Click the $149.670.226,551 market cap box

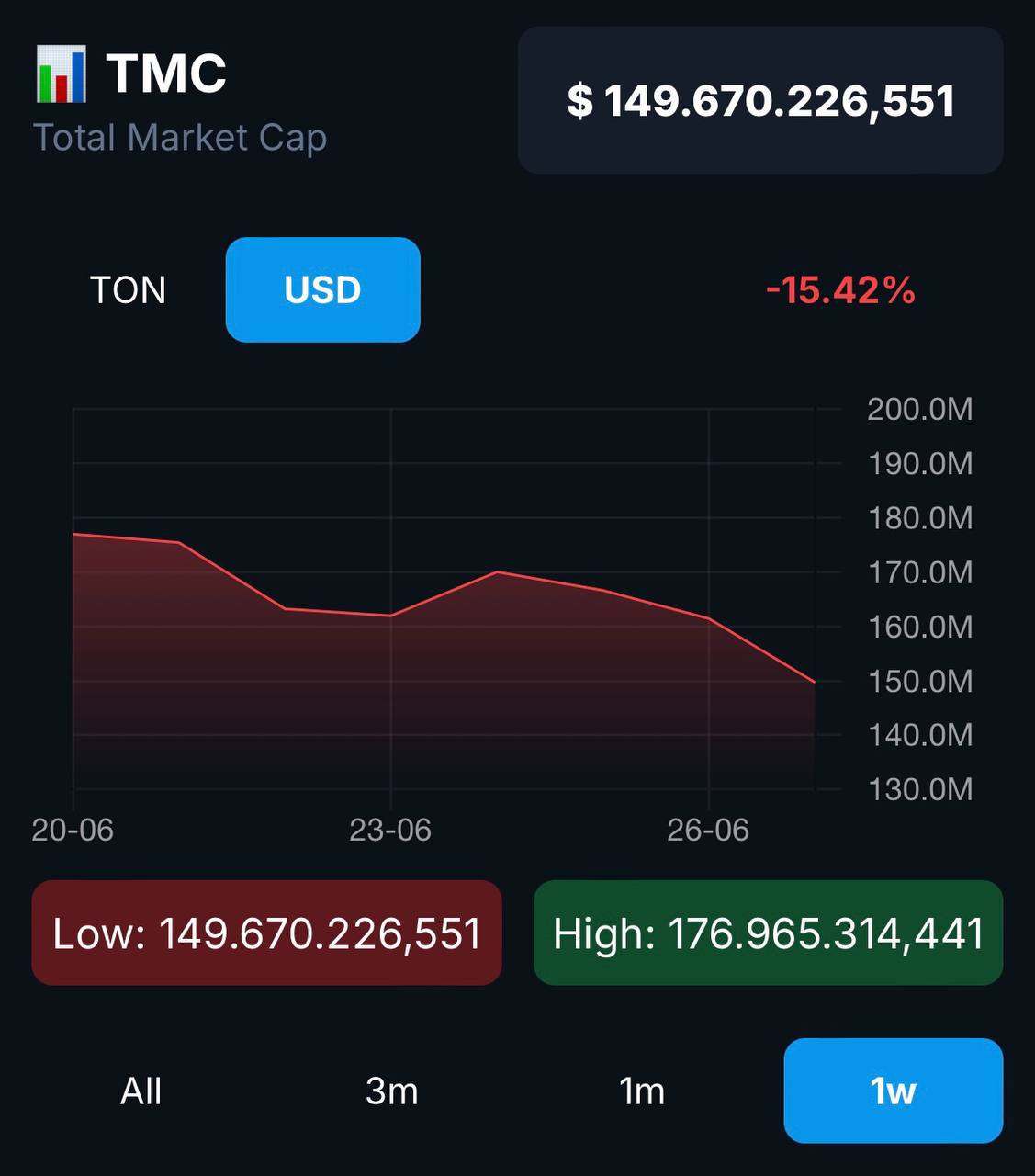tap(760, 100)
